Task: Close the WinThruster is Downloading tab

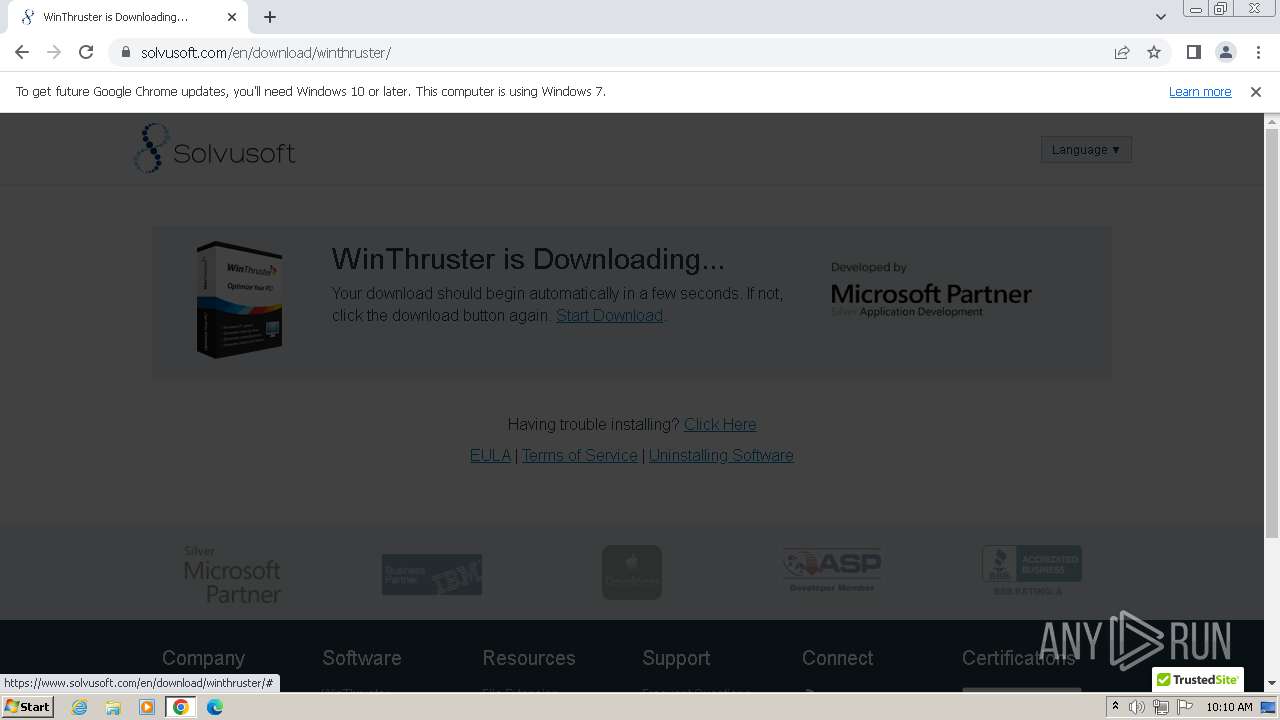Action: (232, 17)
